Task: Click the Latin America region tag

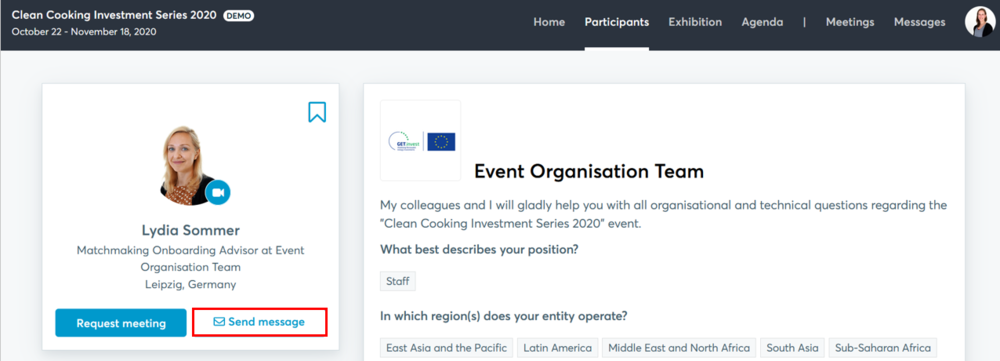Action: tap(557, 348)
